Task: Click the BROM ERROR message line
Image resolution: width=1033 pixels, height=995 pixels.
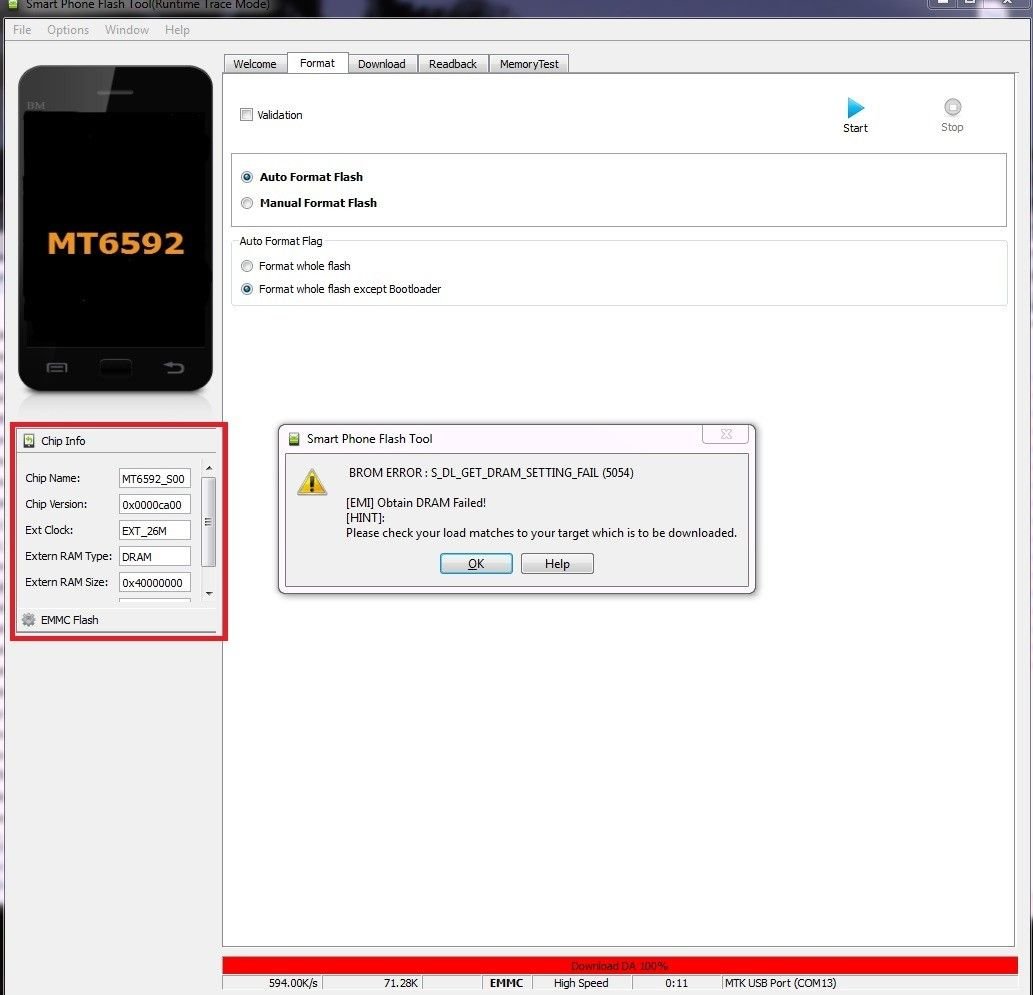Action: point(491,472)
